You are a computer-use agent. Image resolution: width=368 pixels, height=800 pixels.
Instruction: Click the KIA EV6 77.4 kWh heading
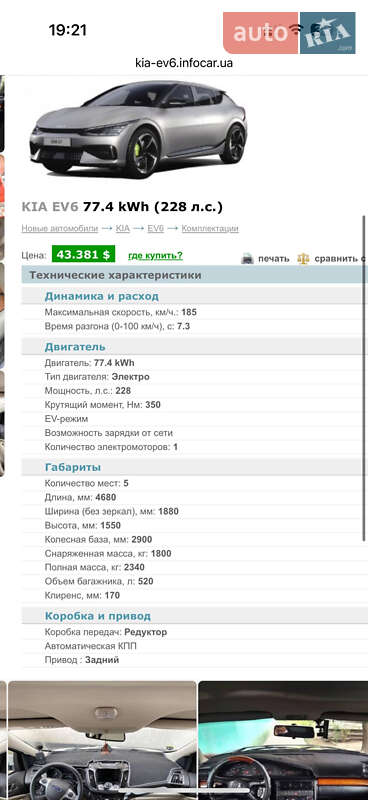pyautogui.click(x=122, y=207)
